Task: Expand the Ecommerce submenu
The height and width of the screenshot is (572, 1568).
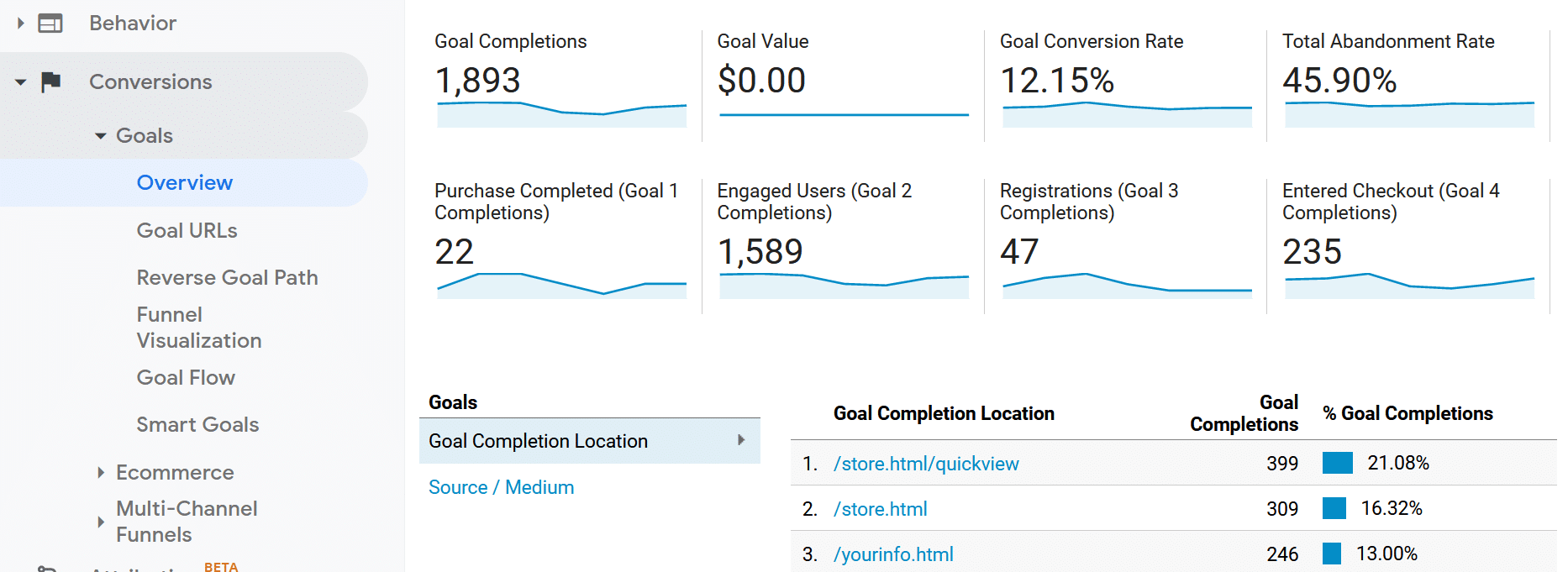Action: [x=101, y=473]
